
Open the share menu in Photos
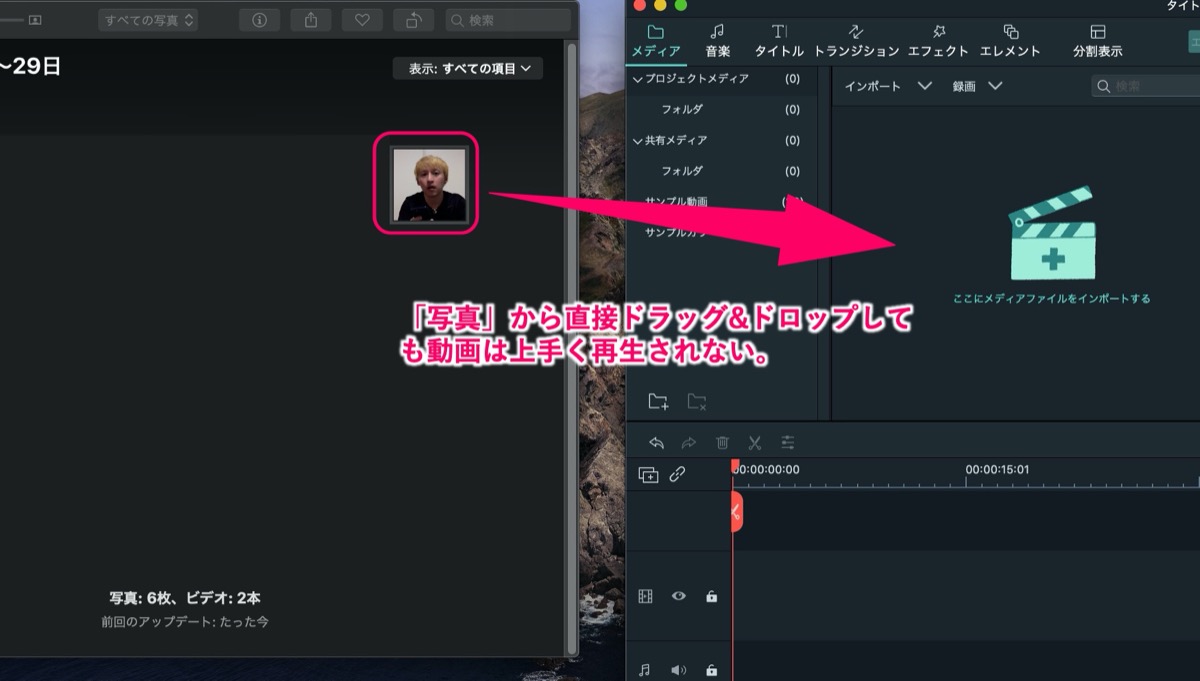(x=310, y=19)
